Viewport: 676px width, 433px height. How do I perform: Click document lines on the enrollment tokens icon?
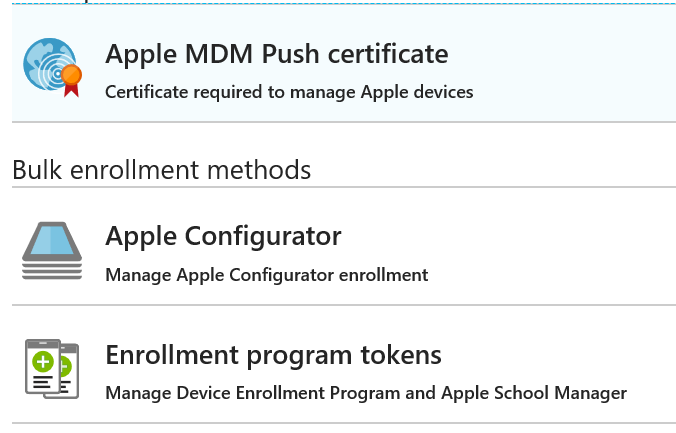44,382
